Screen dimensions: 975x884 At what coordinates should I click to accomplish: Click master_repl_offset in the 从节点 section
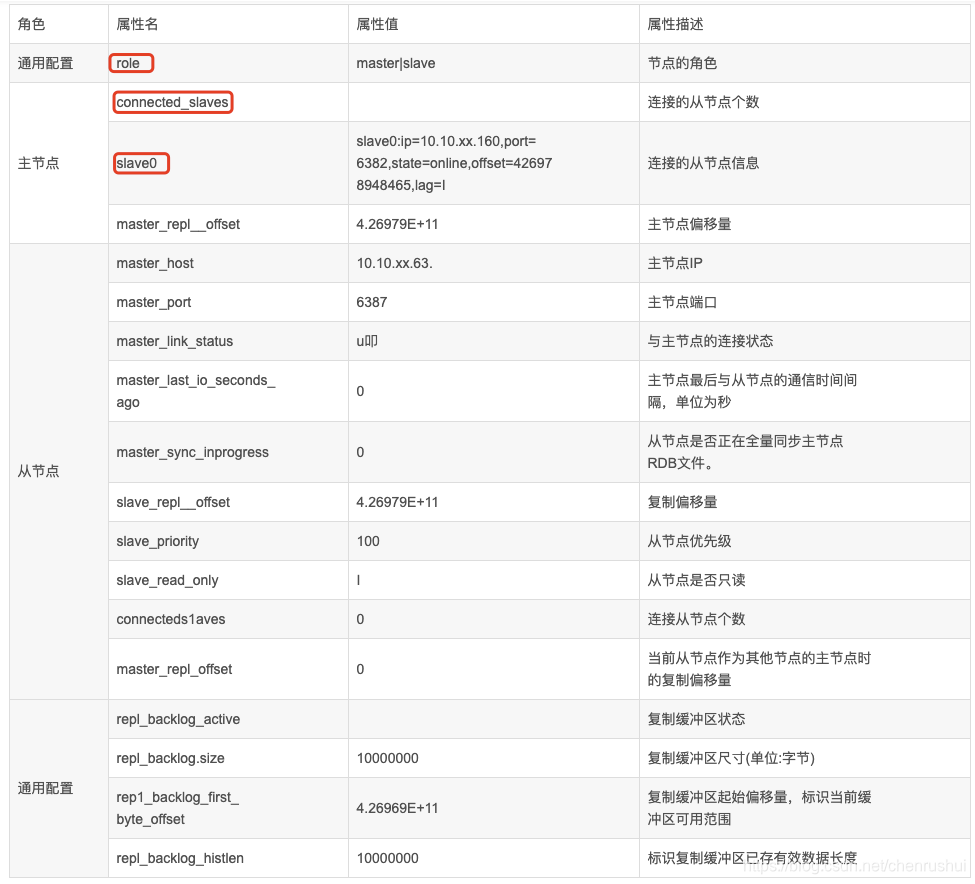(174, 670)
